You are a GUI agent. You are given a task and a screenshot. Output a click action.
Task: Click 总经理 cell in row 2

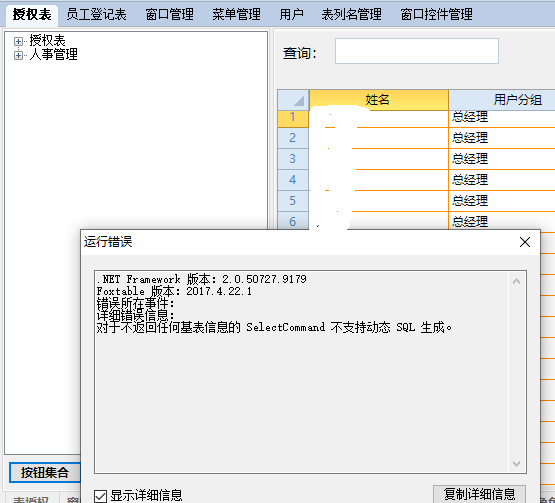502,138
